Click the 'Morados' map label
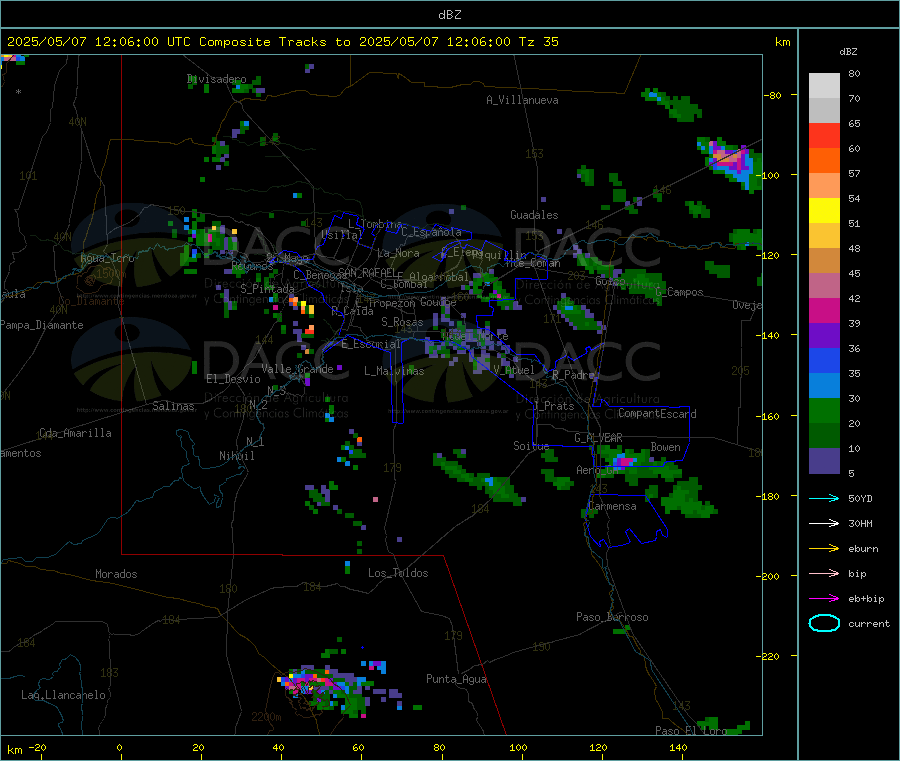Screen dimensions: 900x761 pos(116,574)
